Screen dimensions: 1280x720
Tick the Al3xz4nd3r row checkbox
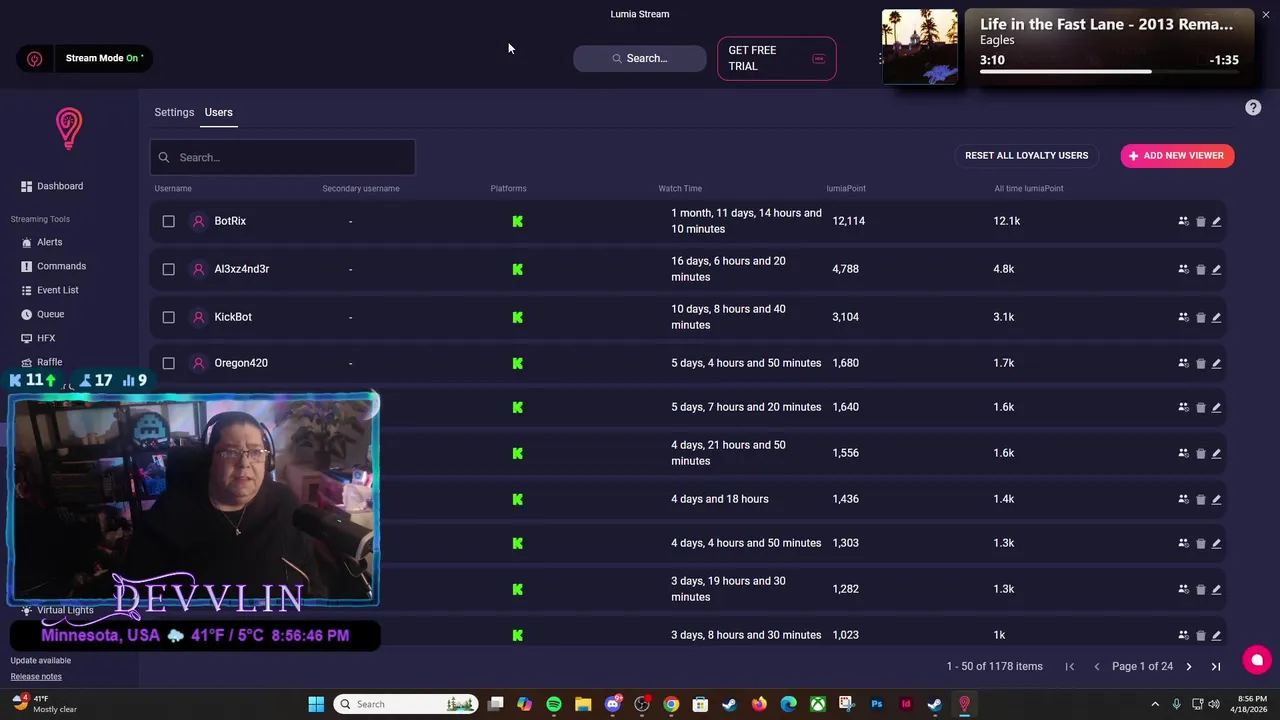tap(168, 269)
